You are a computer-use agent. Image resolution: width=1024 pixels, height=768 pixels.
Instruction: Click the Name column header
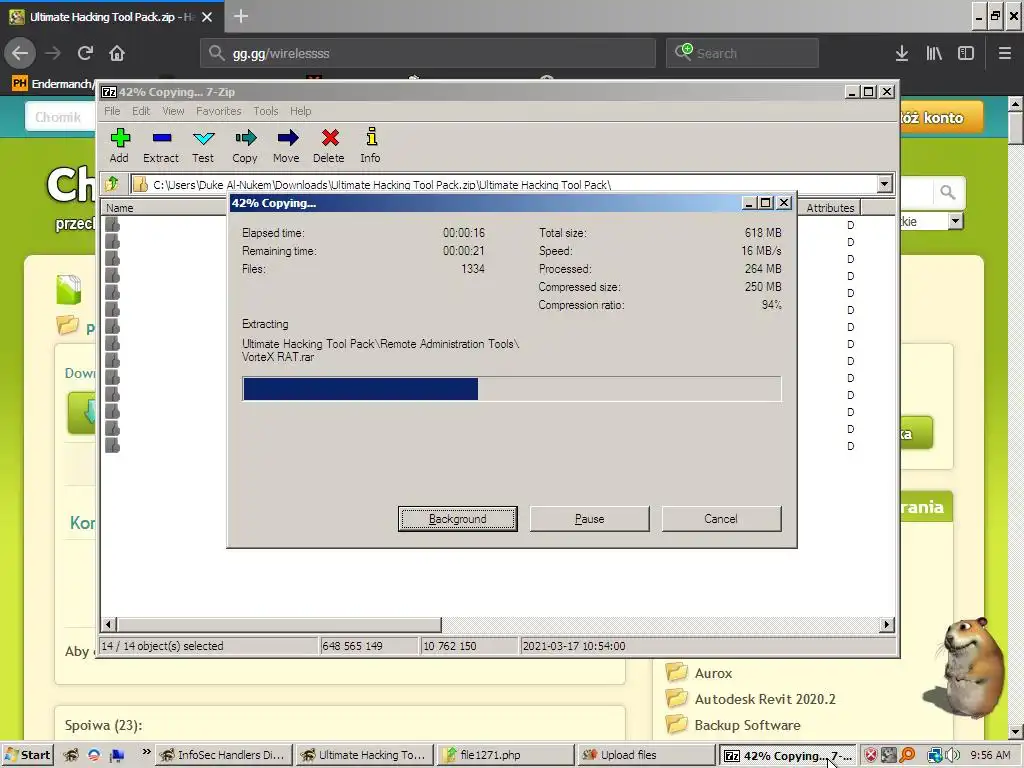click(163, 208)
